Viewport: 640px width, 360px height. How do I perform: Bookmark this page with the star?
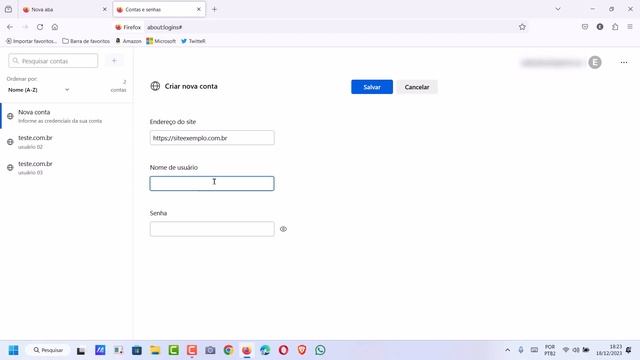click(x=522, y=27)
